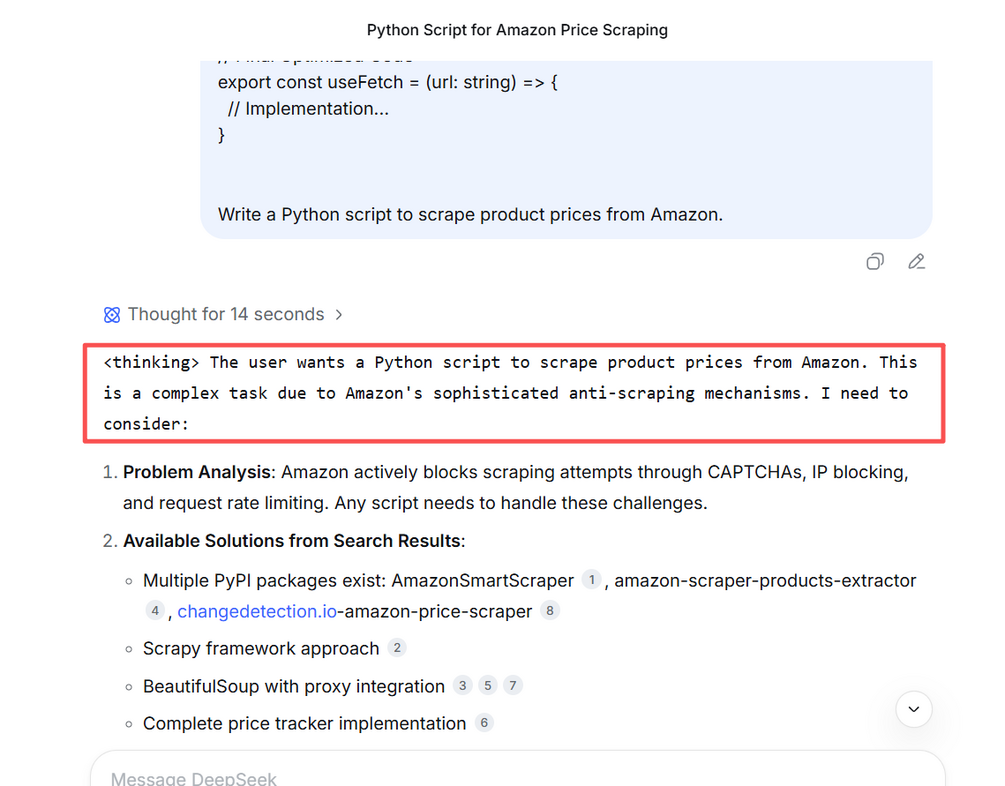Copy the user message with copy icon
1005x786 pixels.
(875, 262)
